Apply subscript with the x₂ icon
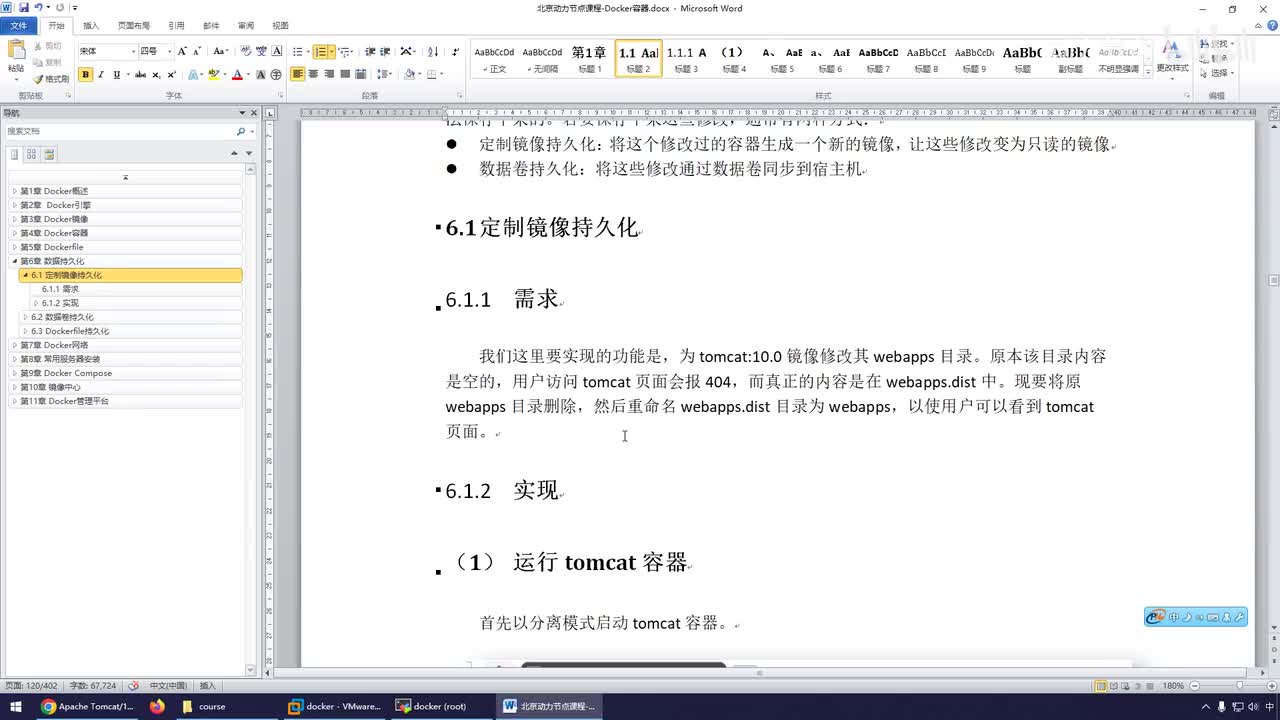1280x720 pixels. (157, 75)
